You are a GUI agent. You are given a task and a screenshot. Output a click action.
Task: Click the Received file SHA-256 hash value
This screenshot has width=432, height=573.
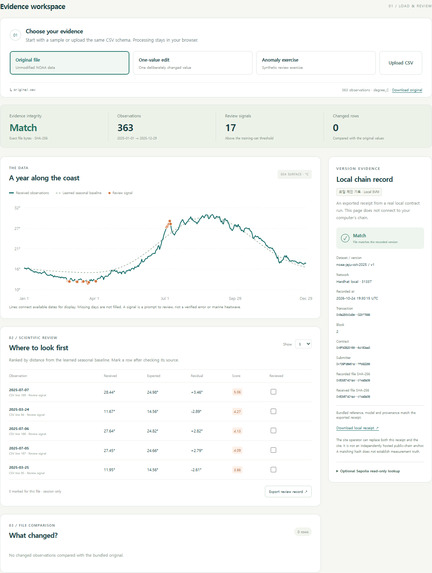click(353, 396)
